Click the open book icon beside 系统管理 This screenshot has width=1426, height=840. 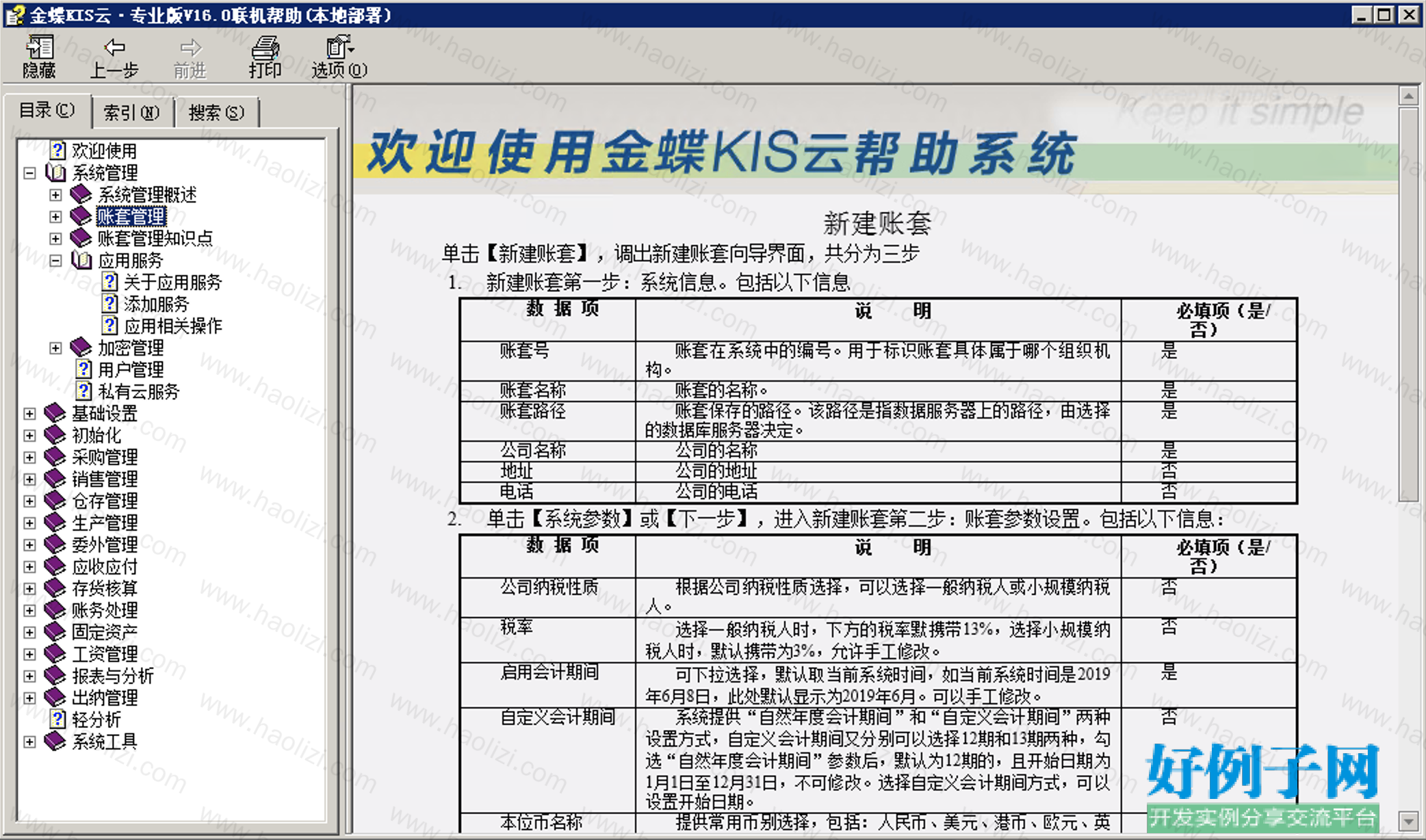(x=56, y=172)
